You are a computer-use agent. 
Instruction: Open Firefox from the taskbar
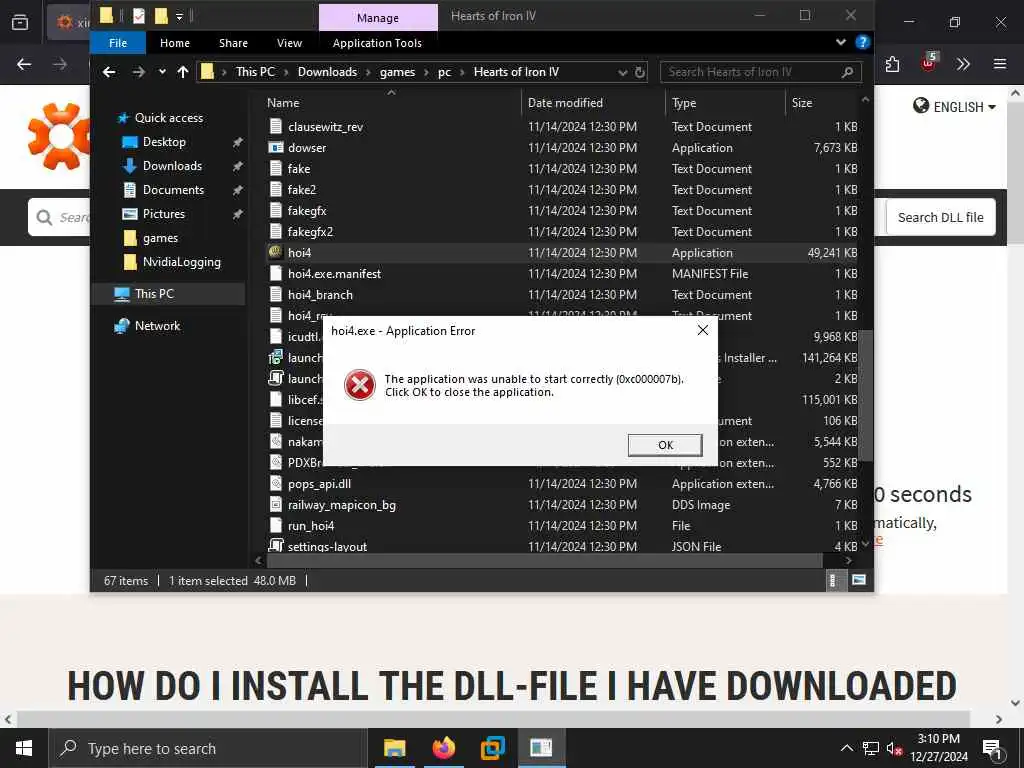coord(444,748)
